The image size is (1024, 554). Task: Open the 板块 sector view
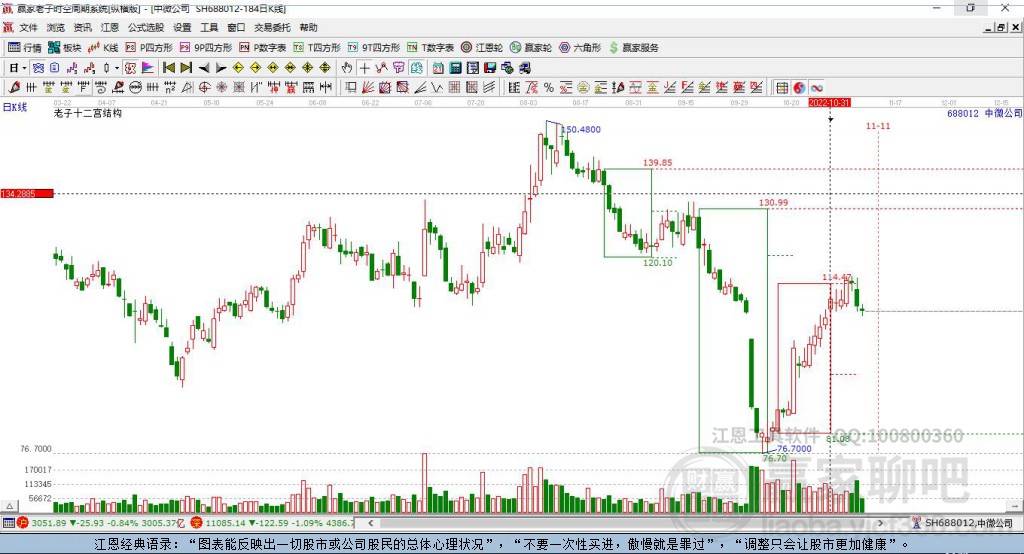click(x=64, y=48)
